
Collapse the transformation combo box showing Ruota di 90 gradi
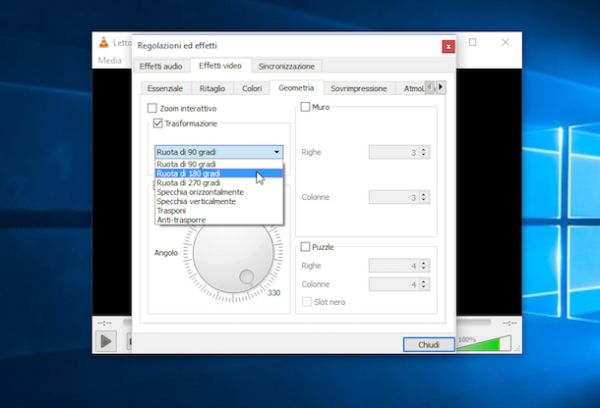[x=276, y=152]
